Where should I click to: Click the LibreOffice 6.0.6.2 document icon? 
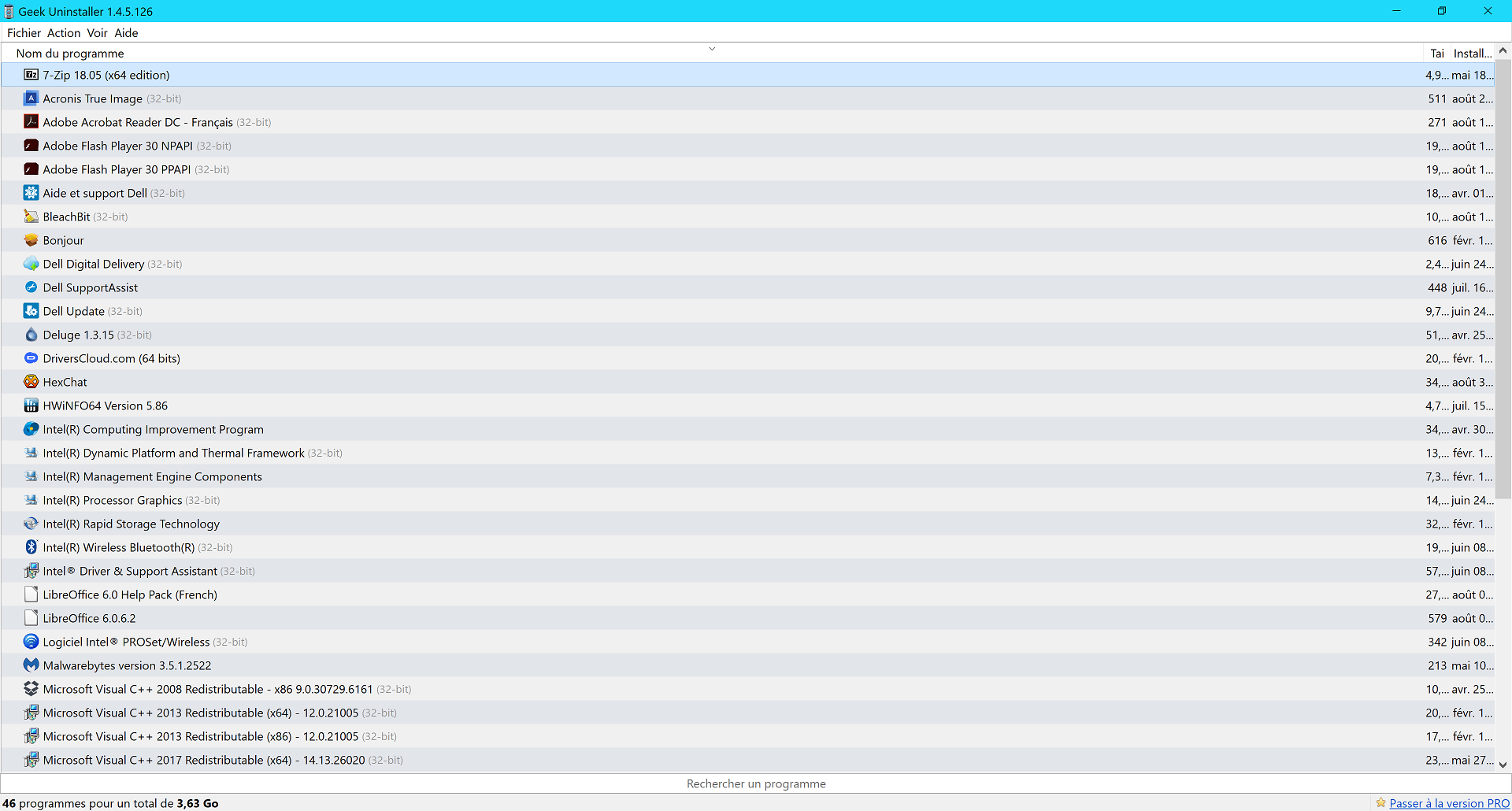pyautogui.click(x=31, y=618)
